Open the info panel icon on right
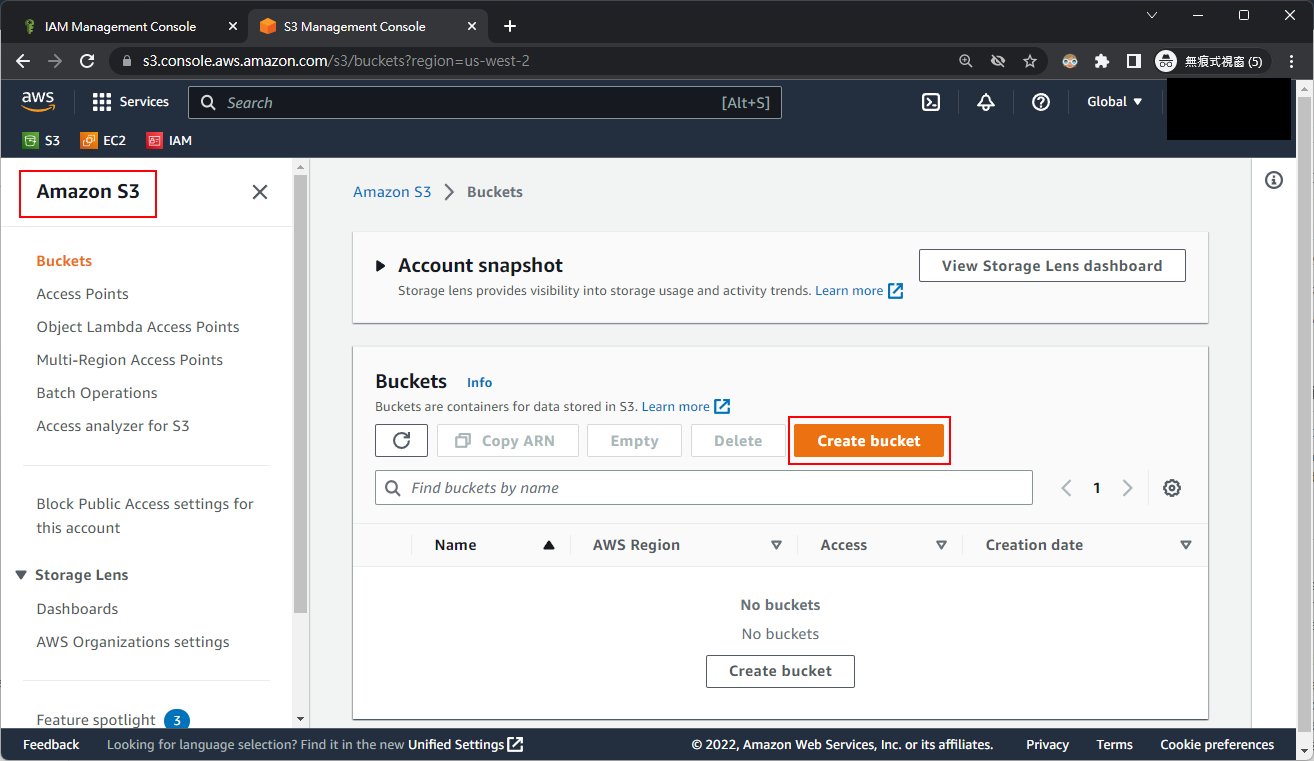1314x761 pixels. (1274, 180)
